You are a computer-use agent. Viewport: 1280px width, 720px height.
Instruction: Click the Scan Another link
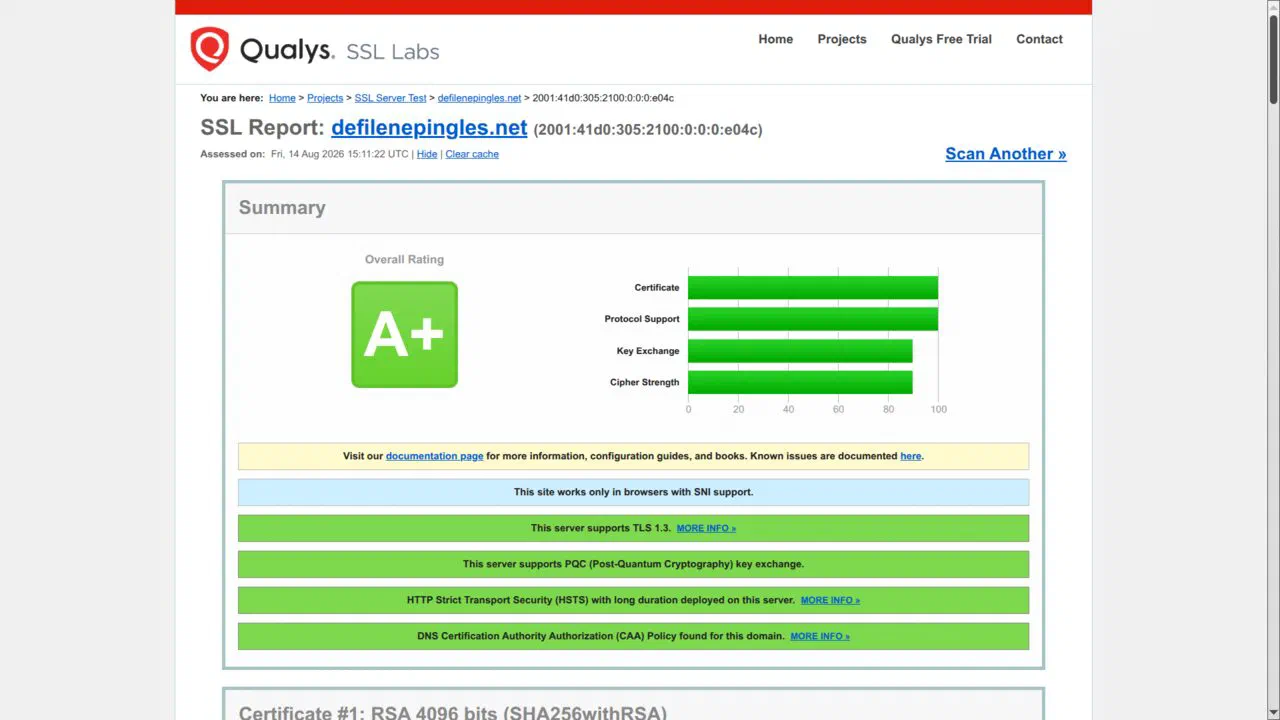tap(1006, 154)
